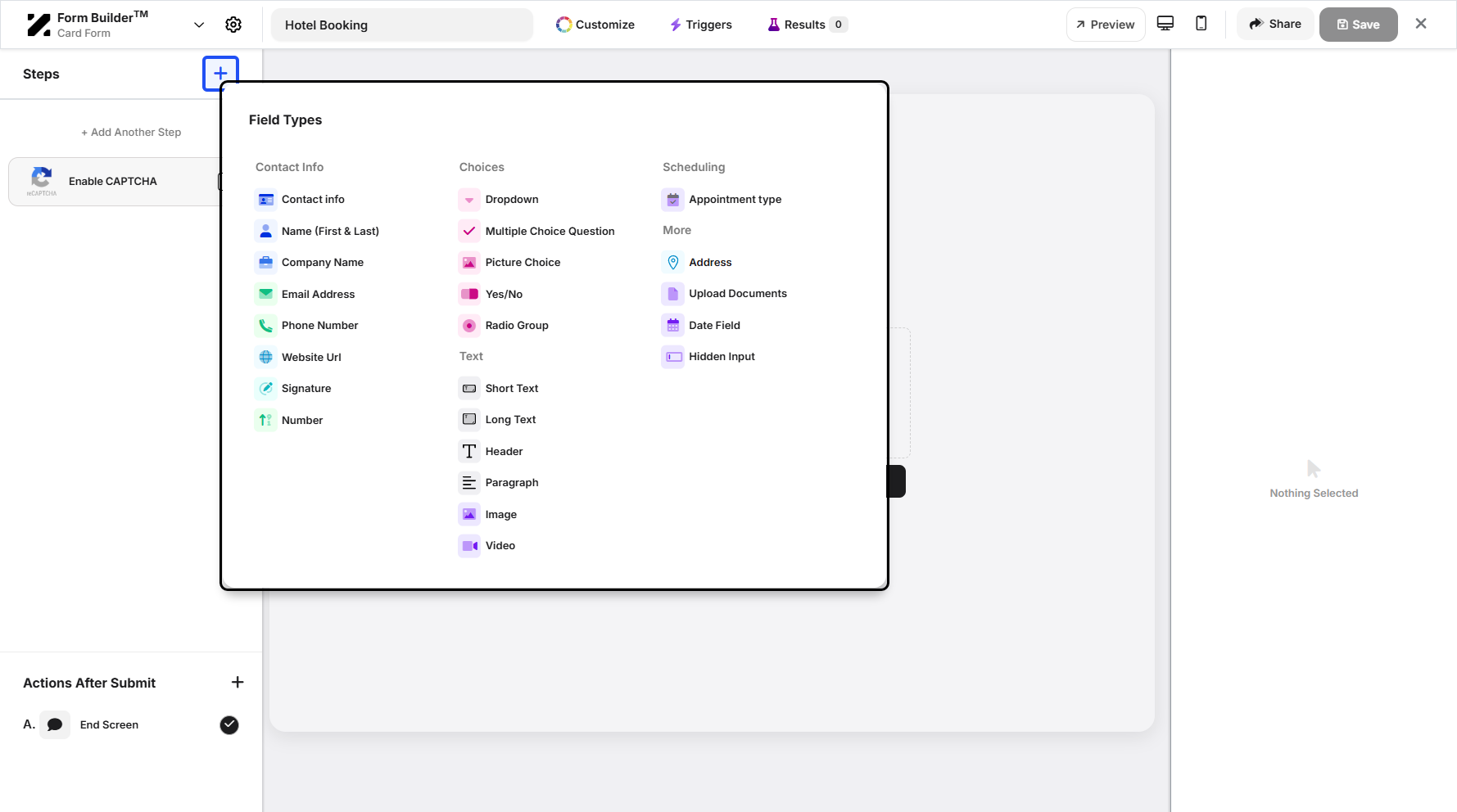Add Dropdown field type
1457x812 pixels.
click(x=499, y=199)
